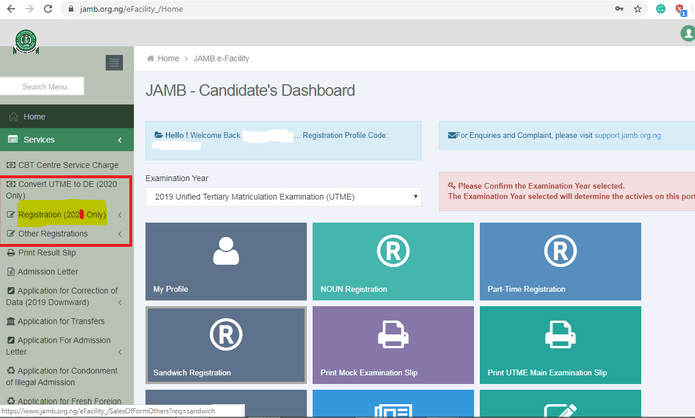Open the red shield extension icon

coord(680,9)
